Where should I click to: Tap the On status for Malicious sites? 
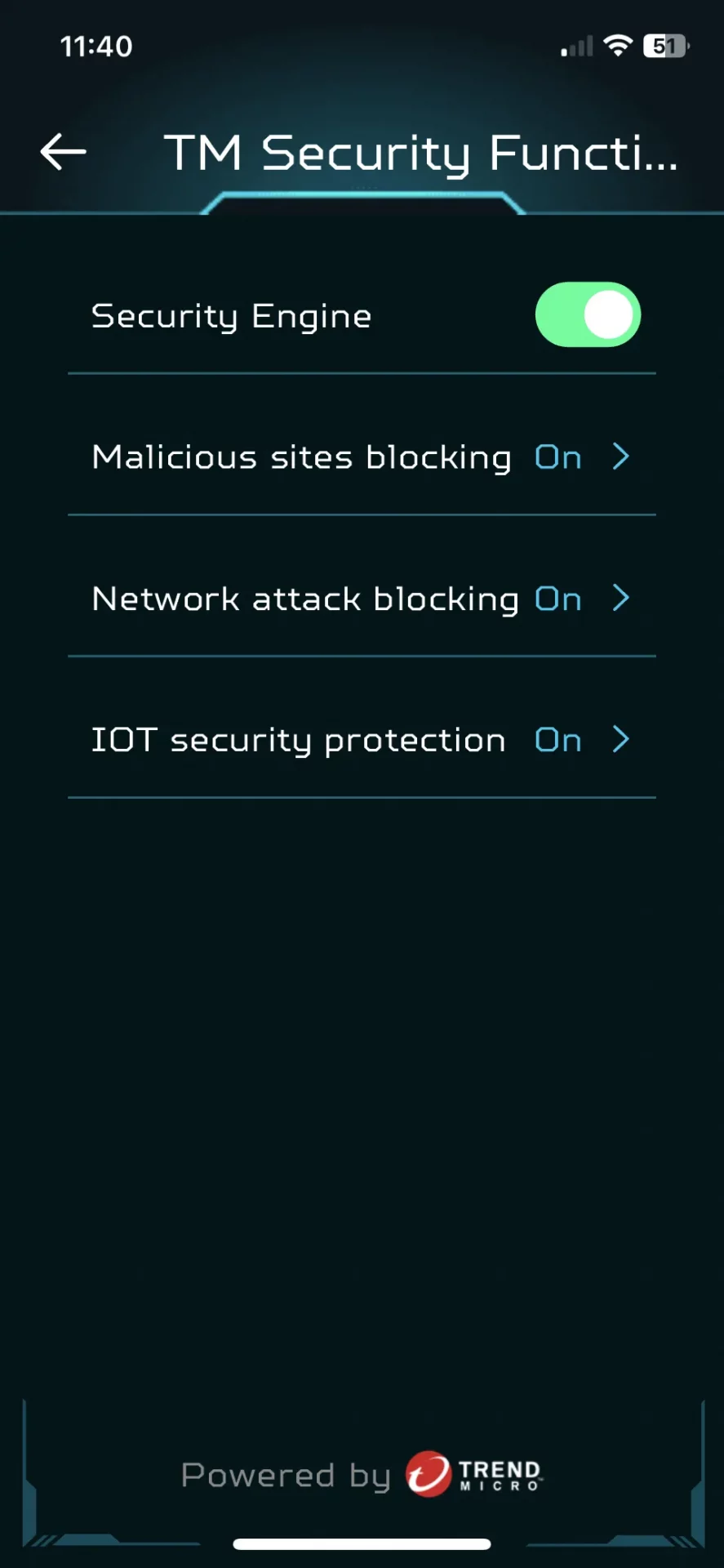click(558, 457)
